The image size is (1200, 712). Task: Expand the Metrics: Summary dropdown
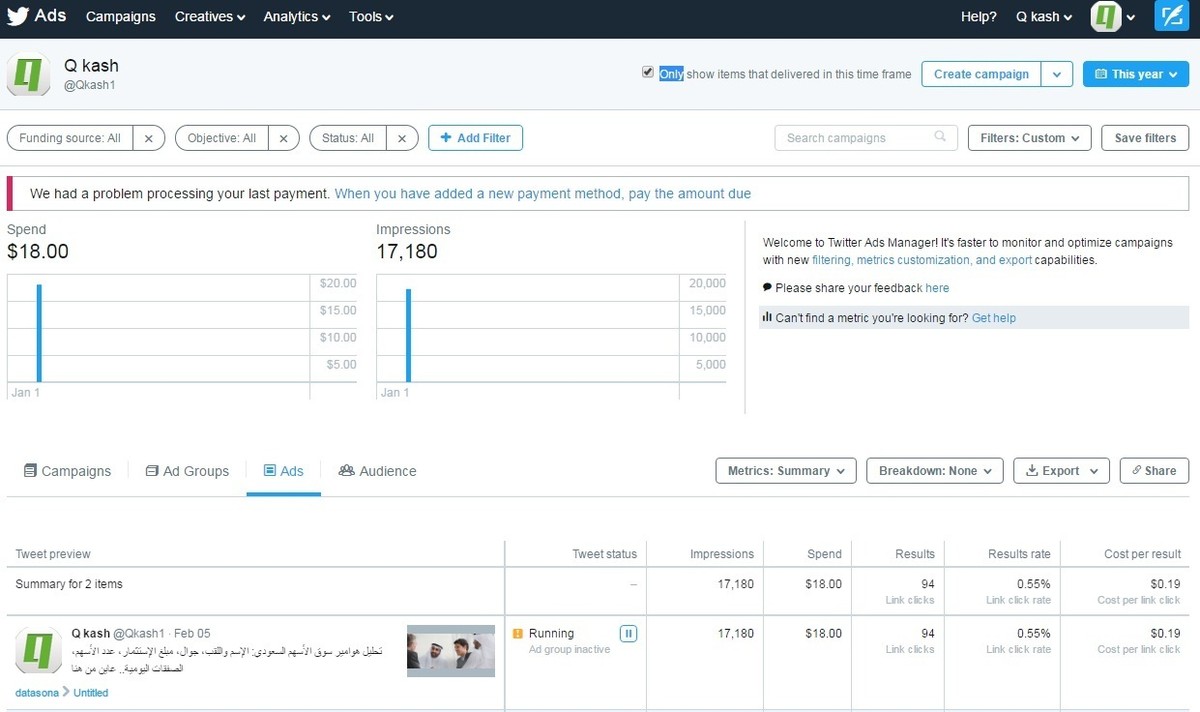(786, 471)
